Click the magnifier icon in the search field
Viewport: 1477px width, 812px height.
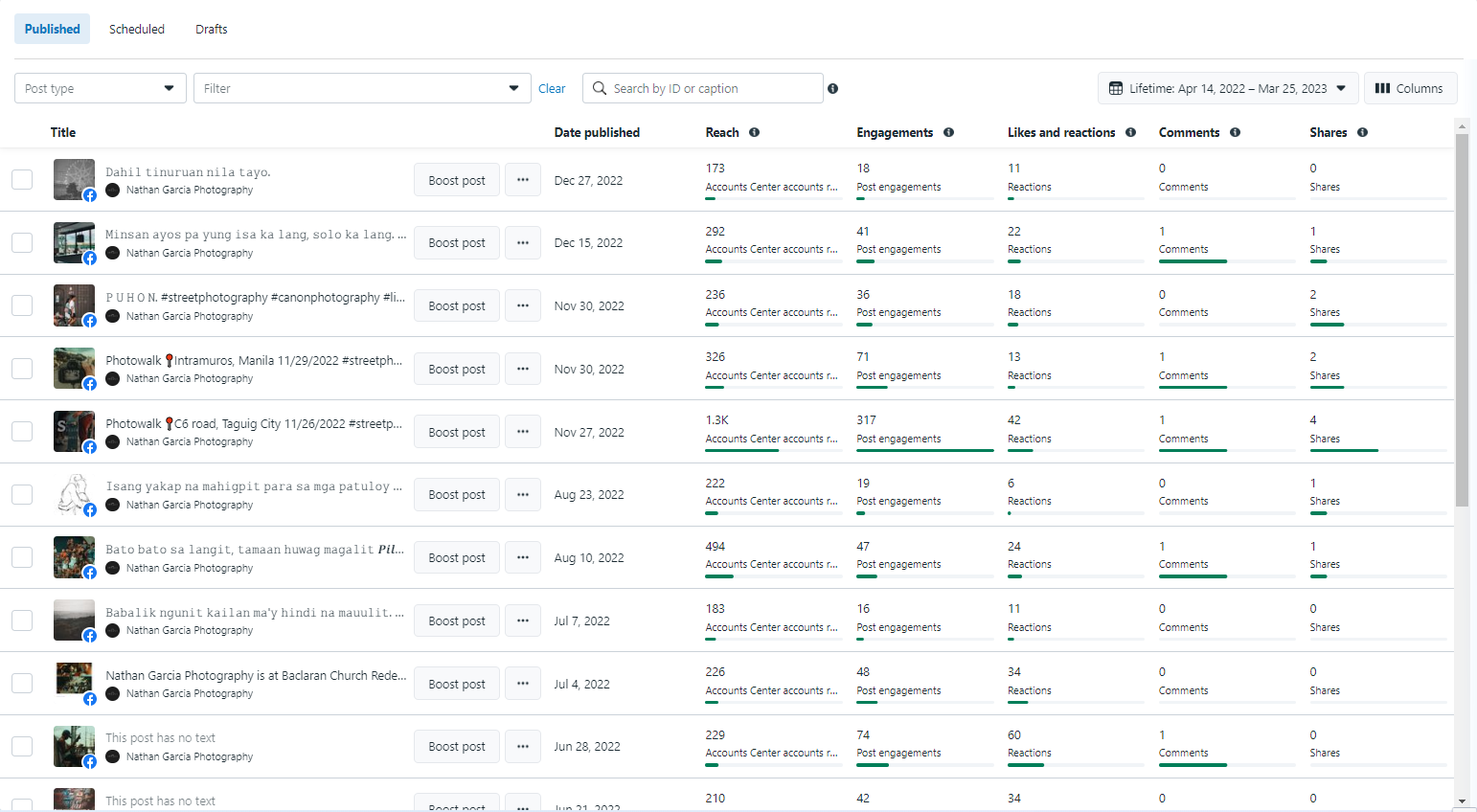click(x=600, y=88)
